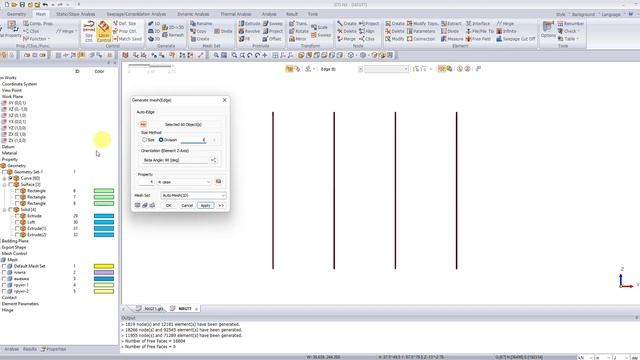Image resolution: width=640 pixels, height=360 pixels.
Task: Open the Thermal Analysis tab
Action: tap(236, 14)
